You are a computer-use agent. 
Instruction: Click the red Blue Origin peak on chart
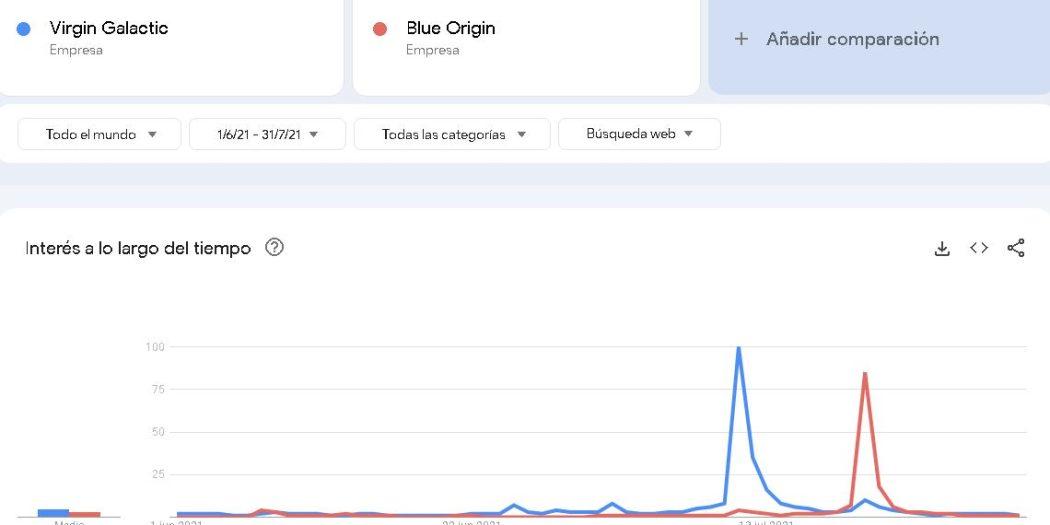coord(865,374)
